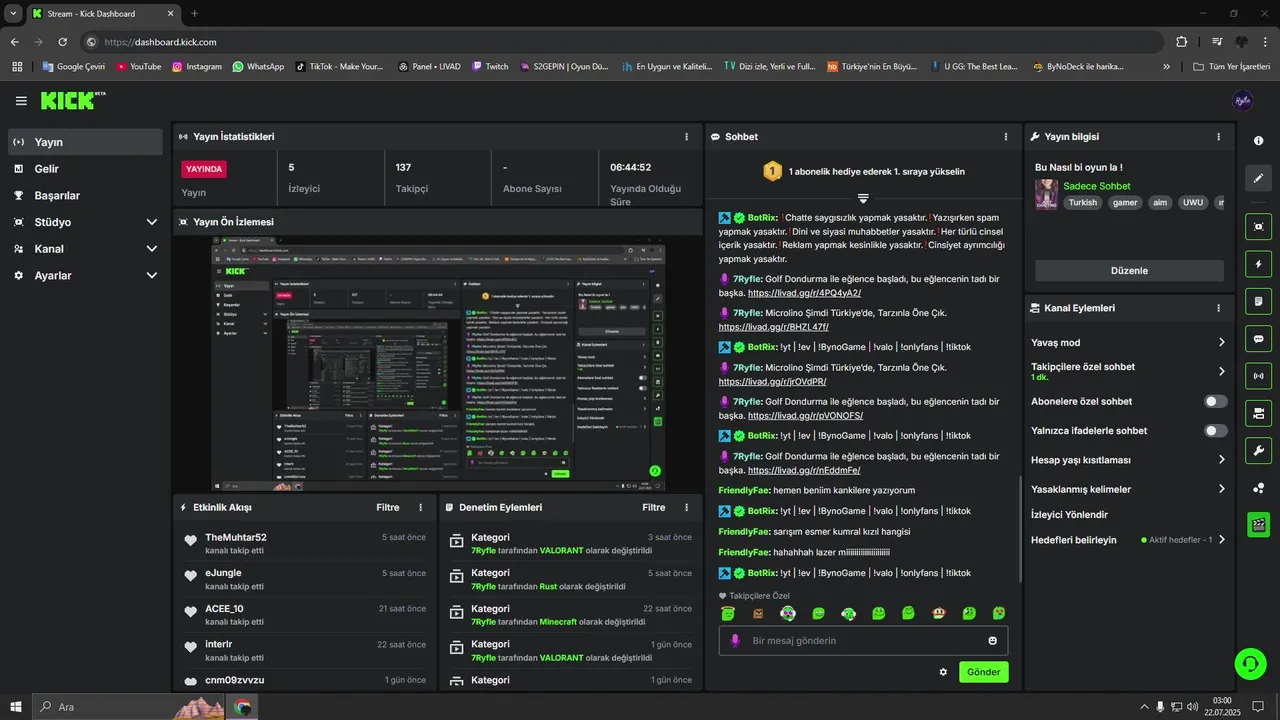Toggle Abonelere özel sohbet switch
This screenshot has width=1280, height=720.
(1216, 401)
